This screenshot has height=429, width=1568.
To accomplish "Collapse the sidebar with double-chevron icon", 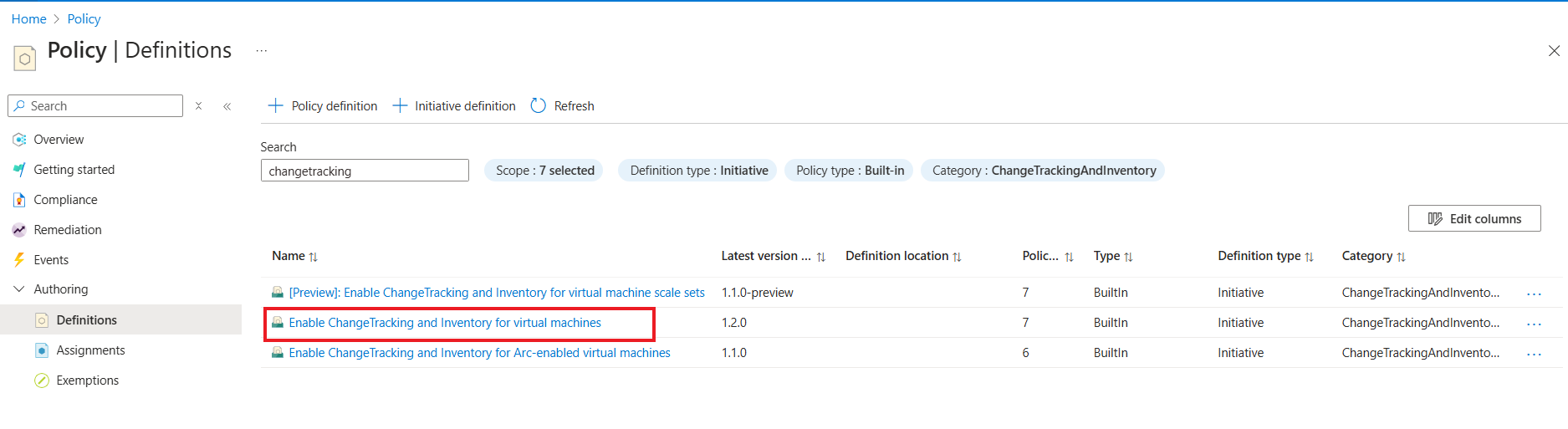I will (227, 106).
